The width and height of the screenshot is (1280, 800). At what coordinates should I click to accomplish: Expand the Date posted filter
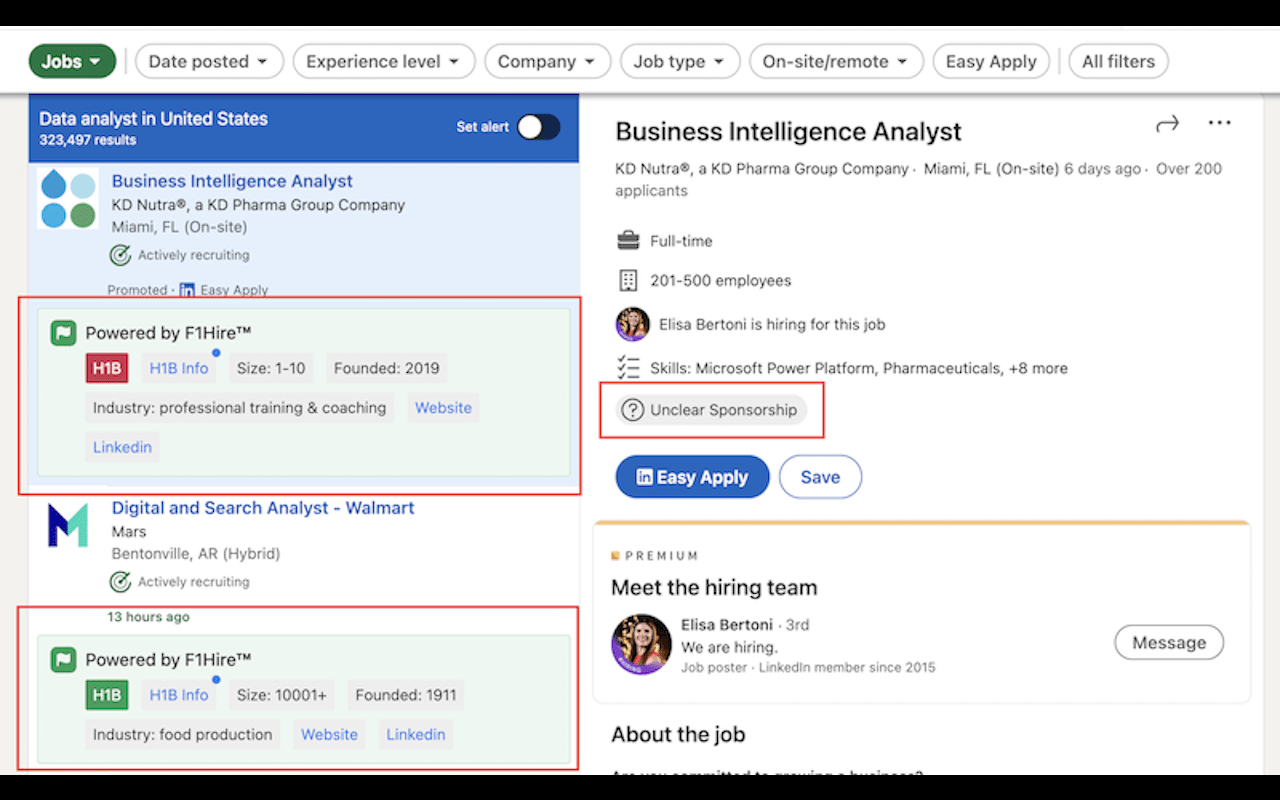(209, 61)
